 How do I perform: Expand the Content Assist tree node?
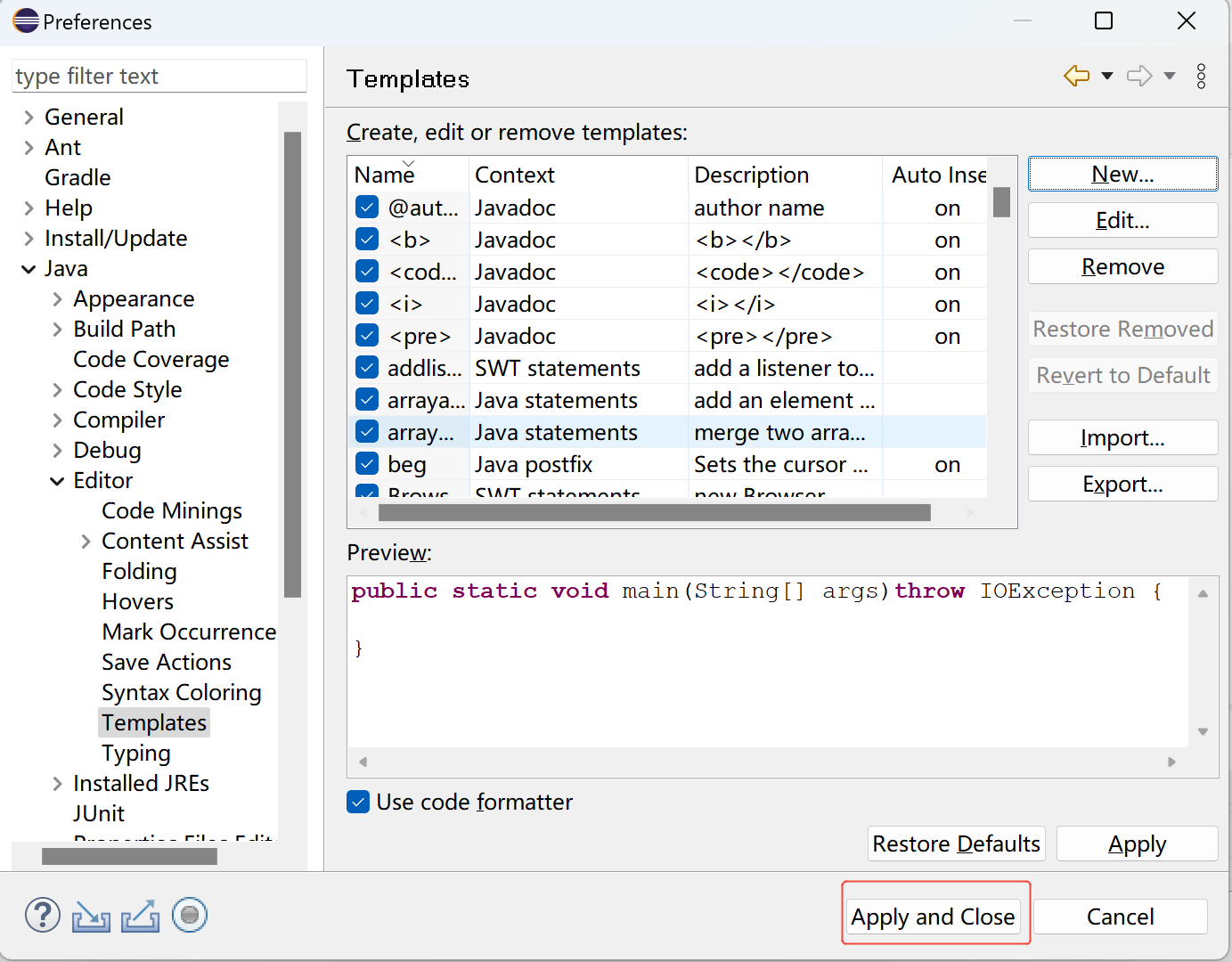(86, 542)
